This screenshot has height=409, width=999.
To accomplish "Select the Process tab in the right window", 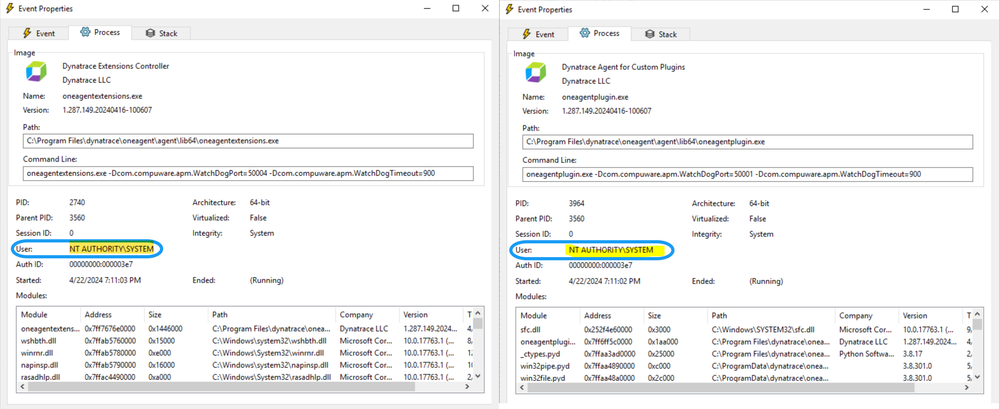I will (x=598, y=34).
